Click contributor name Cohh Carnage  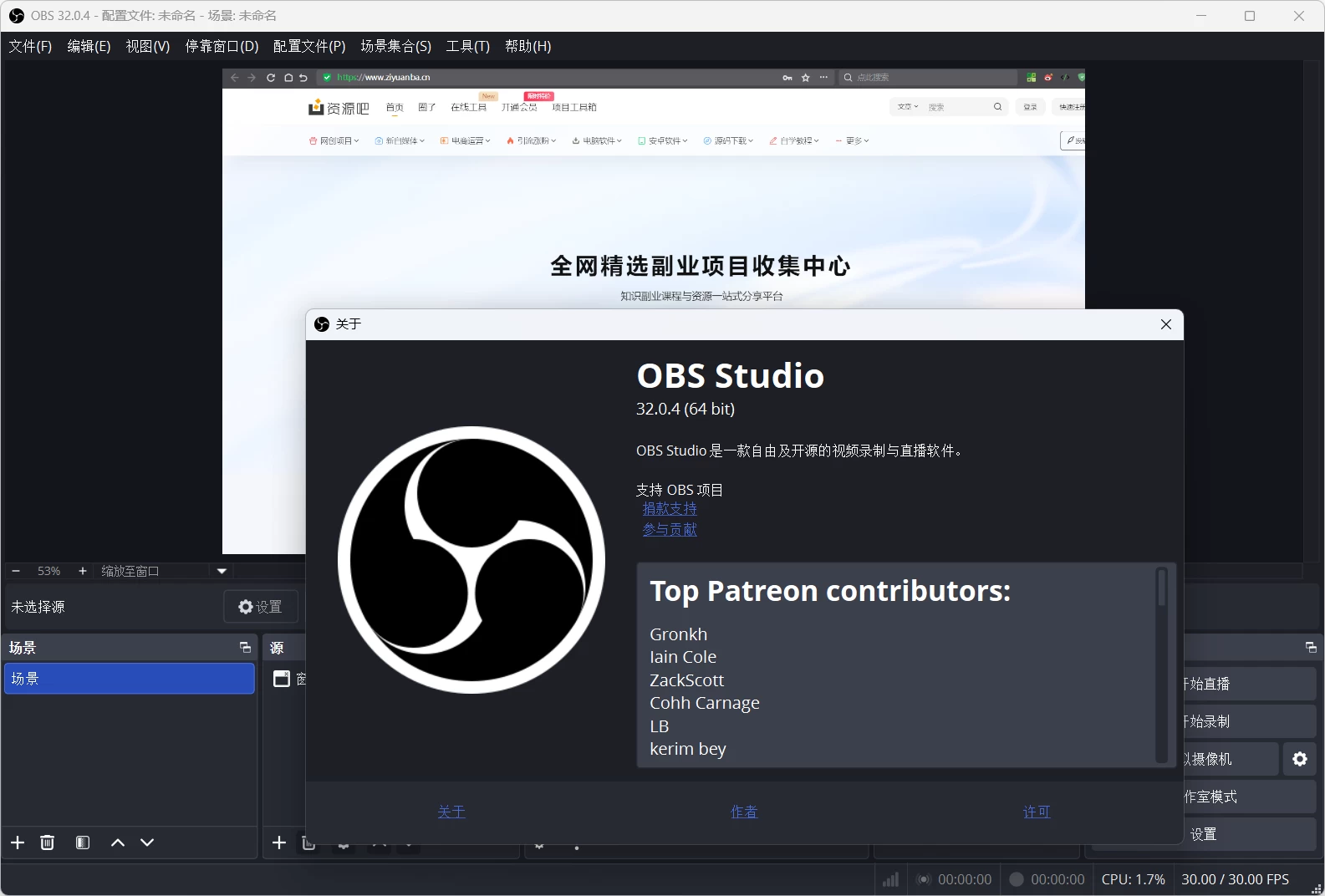705,703
